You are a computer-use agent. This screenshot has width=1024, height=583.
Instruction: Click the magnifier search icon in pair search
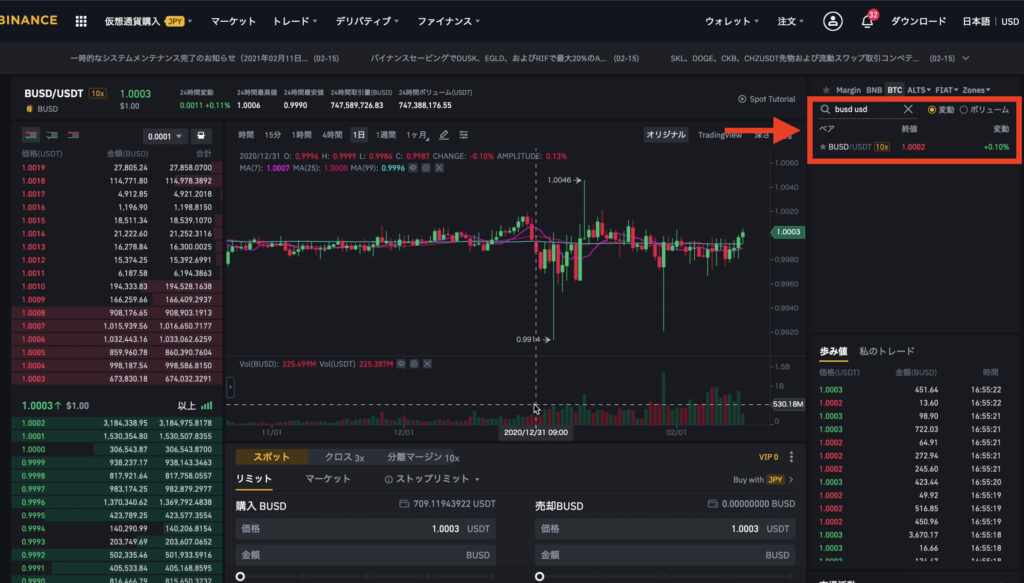(x=825, y=109)
